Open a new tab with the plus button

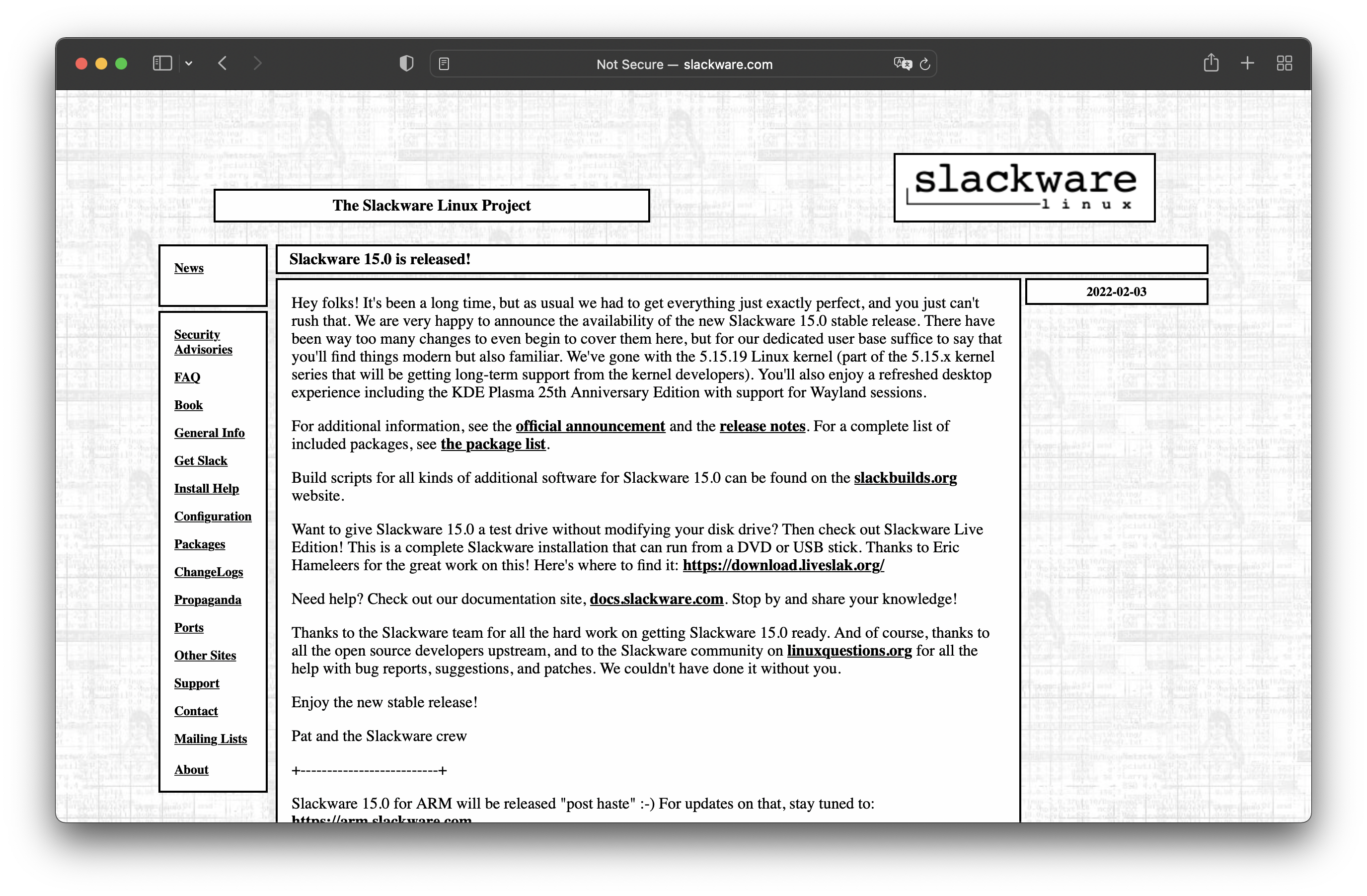(x=1247, y=63)
